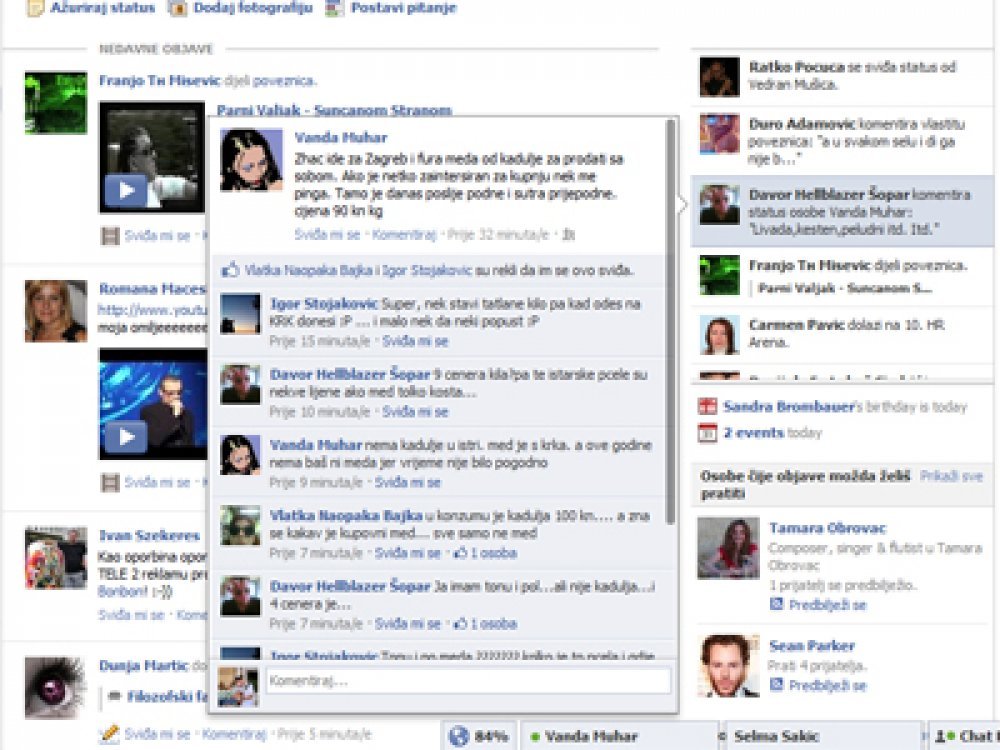Open Igor Stojakovic's name in the likes line

point(427,270)
